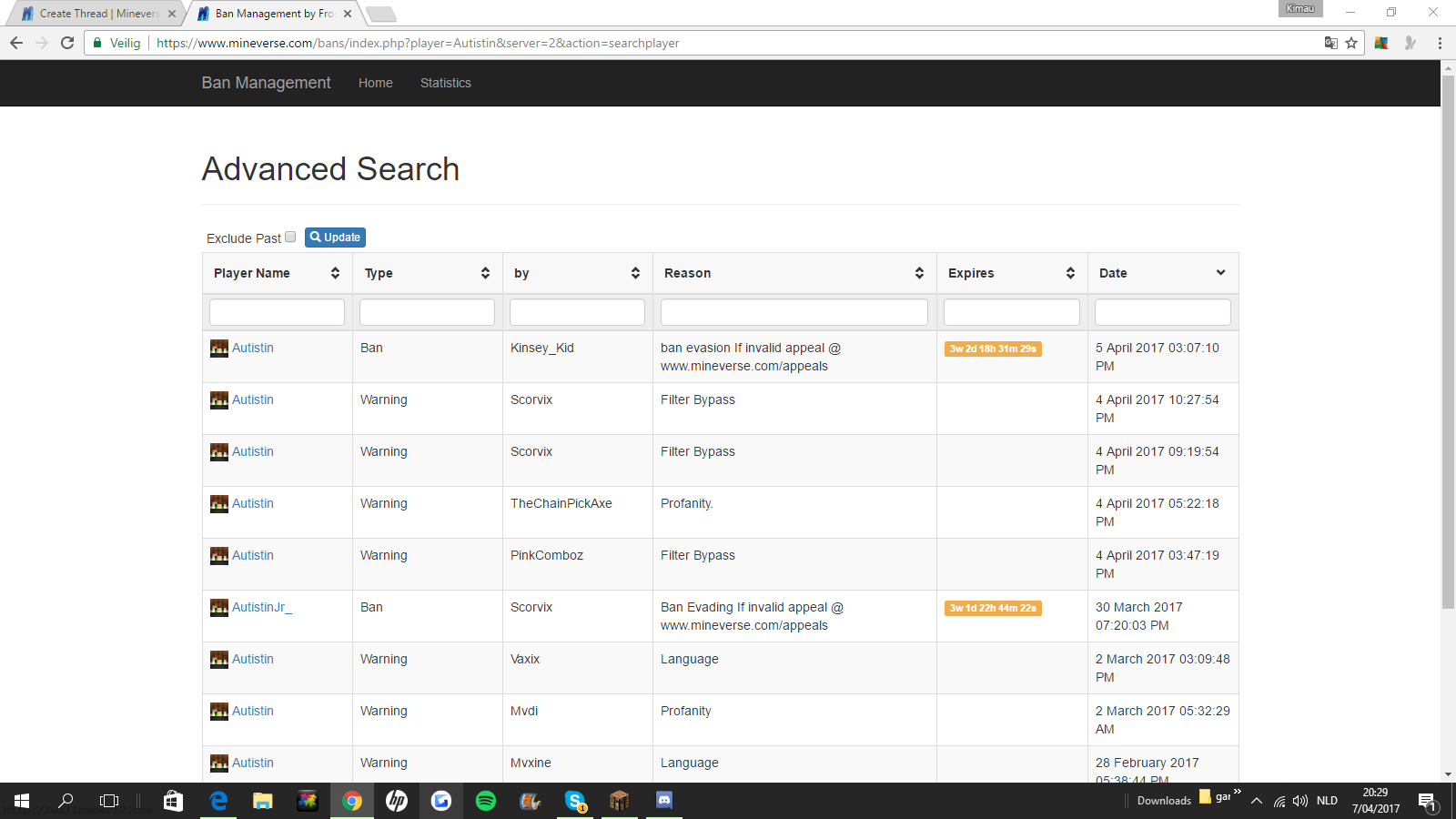This screenshot has width=1456, height=819.
Task: Open the Chrome three-dot menu
Action: pos(1440,43)
